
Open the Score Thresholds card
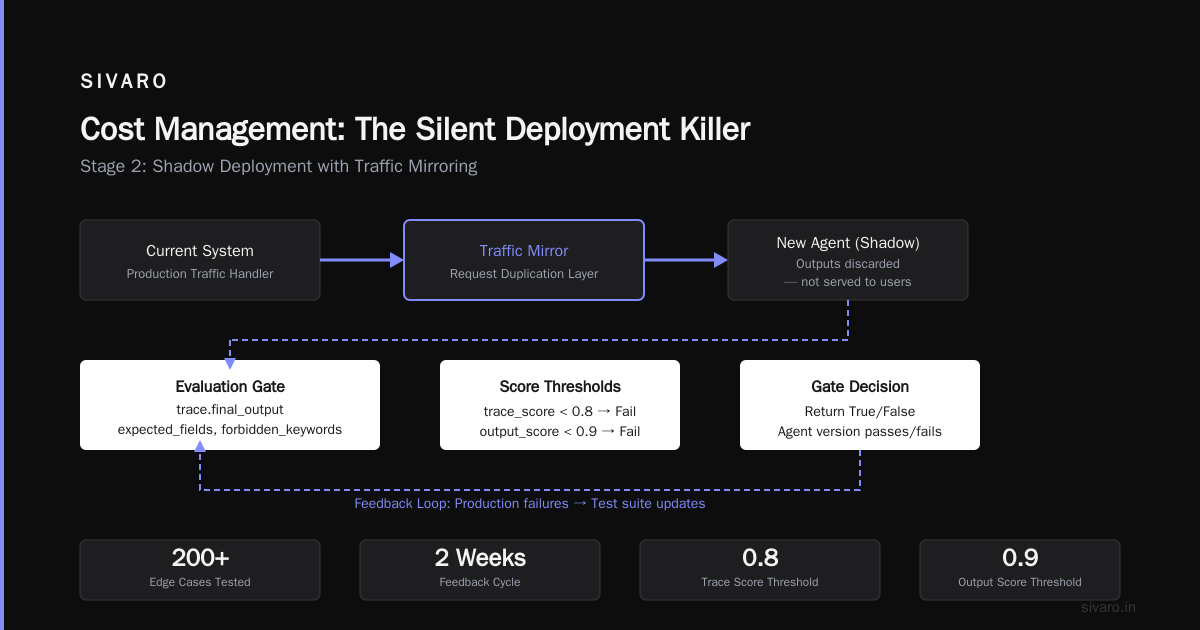560,405
